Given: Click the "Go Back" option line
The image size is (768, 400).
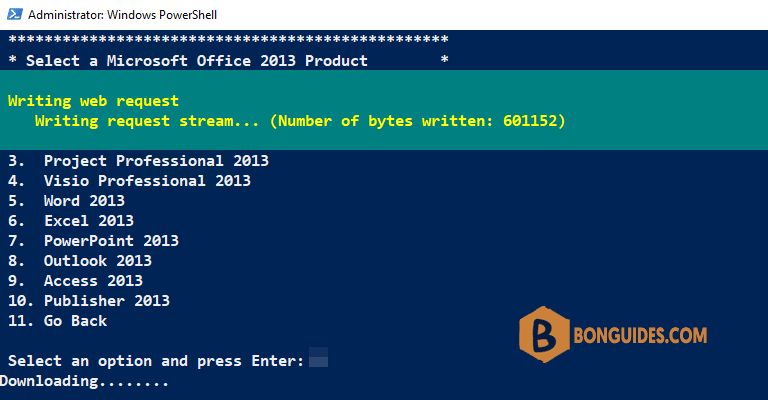Looking at the screenshot, I should [x=57, y=321].
